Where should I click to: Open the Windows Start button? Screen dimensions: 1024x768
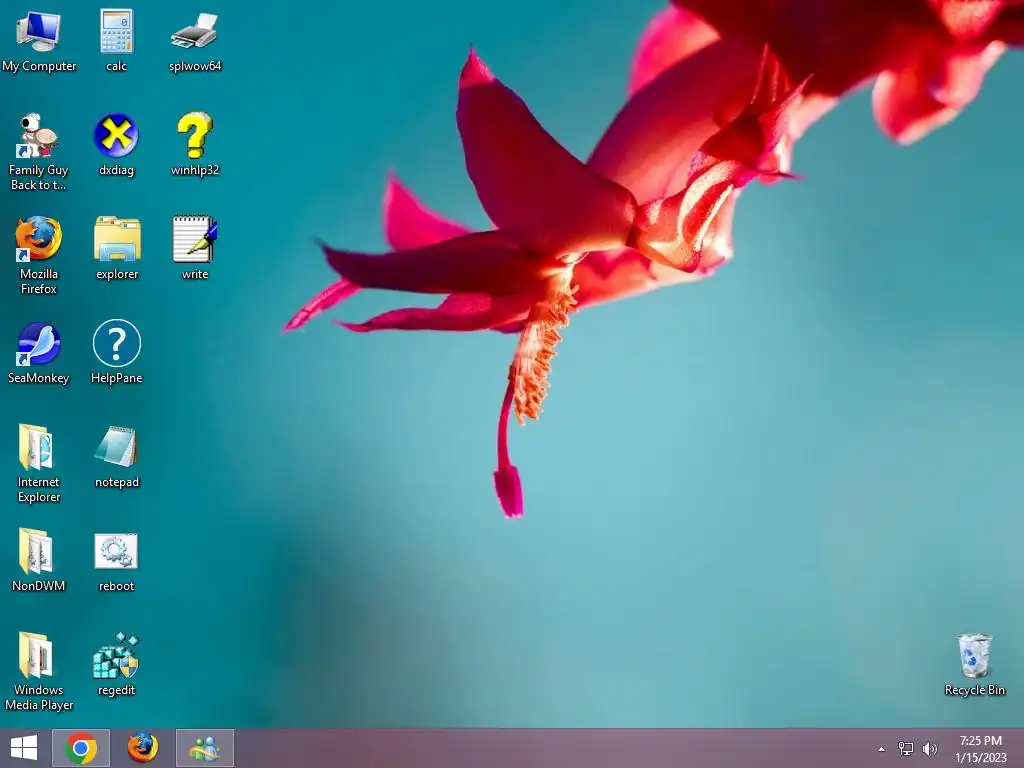[24, 748]
